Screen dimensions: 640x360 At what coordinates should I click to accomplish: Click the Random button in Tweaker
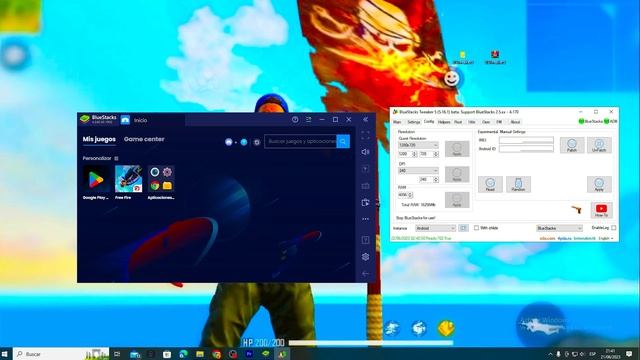point(518,184)
